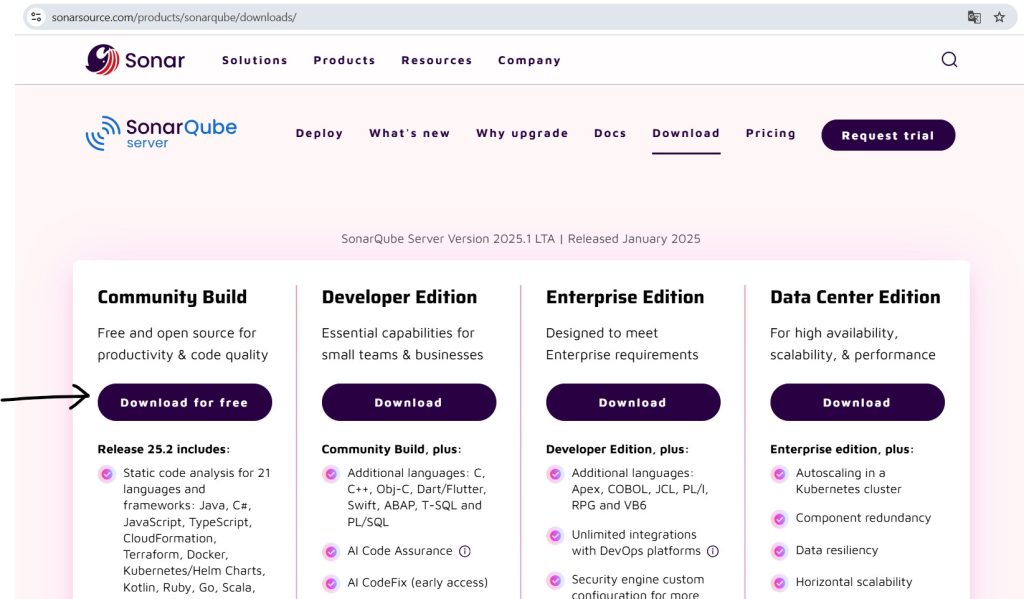The image size is (1024, 599).
Task: Click checkmark icon beside Data resiliency
Action: coord(779,551)
